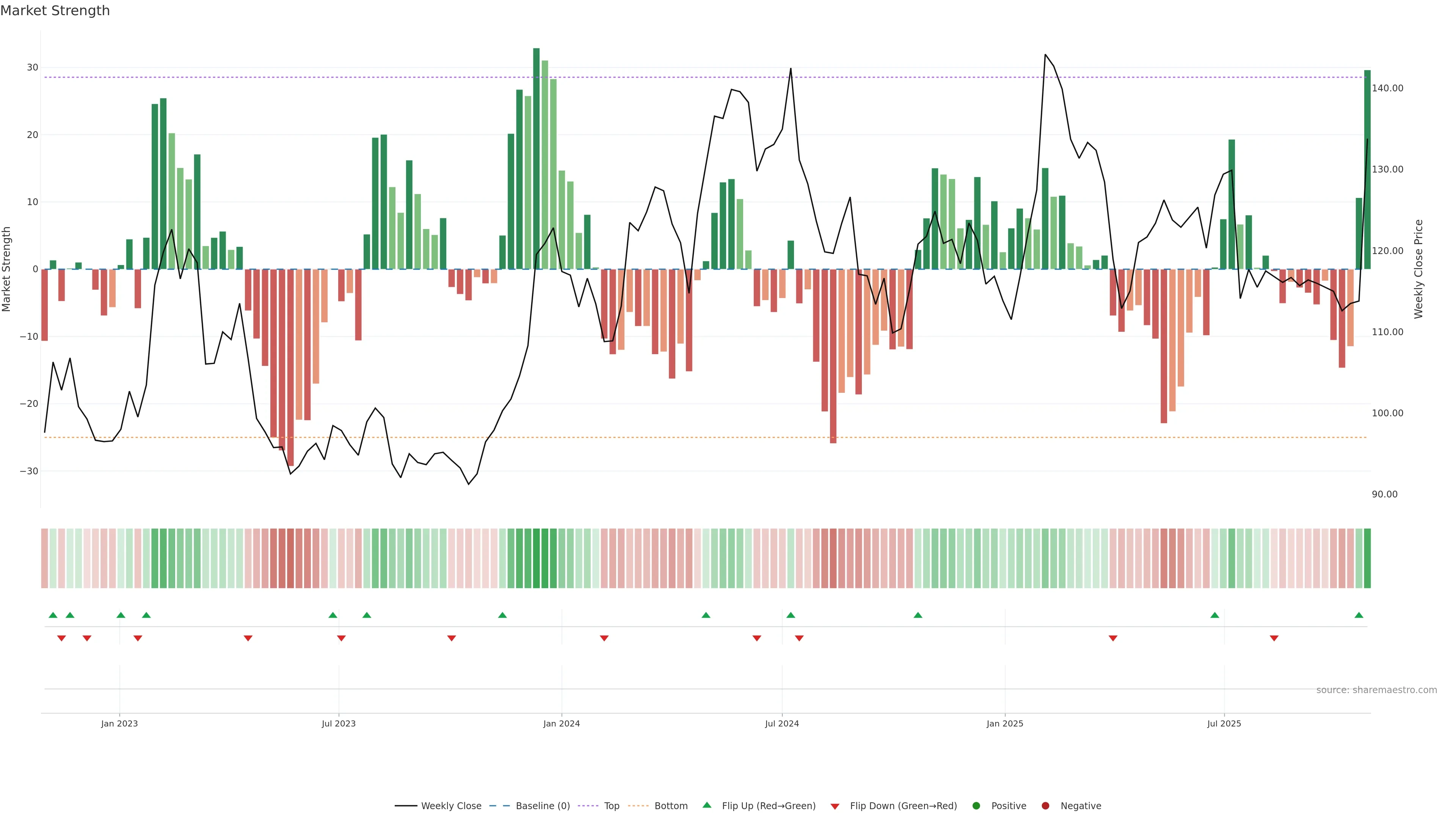
Task: Click the first green flip-up triangle marker
Action: pyautogui.click(x=53, y=615)
